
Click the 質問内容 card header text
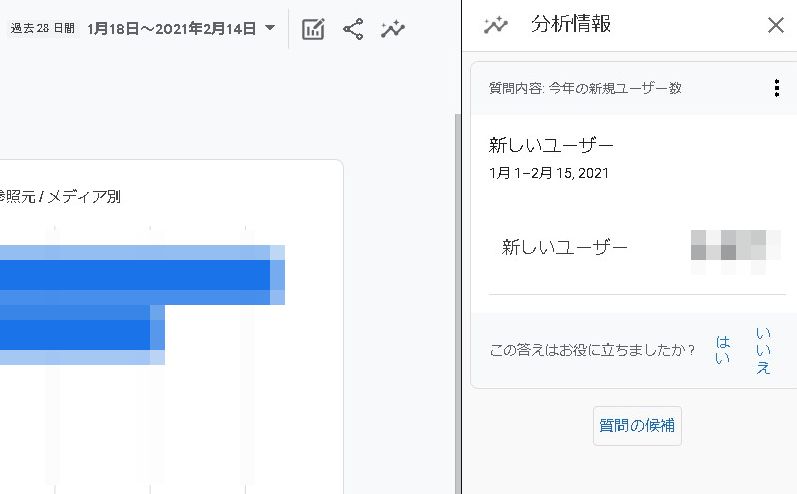[x=585, y=88]
